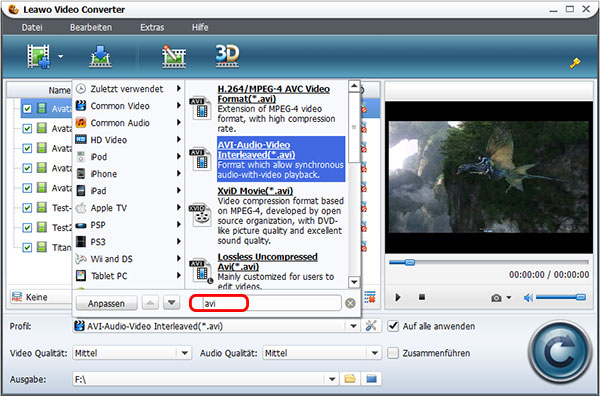The image size is (600, 396).
Task: Click the Add Video toolbar icon
Action: pyautogui.click(x=39, y=56)
